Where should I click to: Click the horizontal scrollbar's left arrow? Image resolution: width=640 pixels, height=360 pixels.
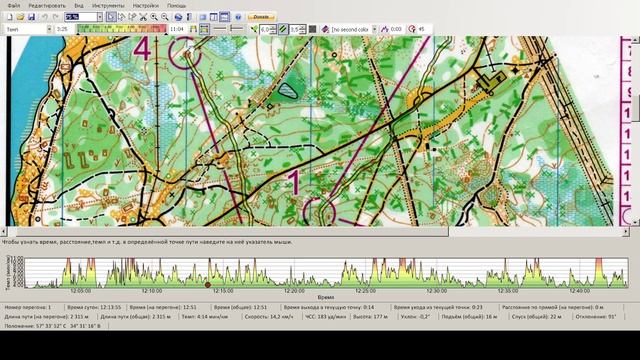(x=4, y=231)
